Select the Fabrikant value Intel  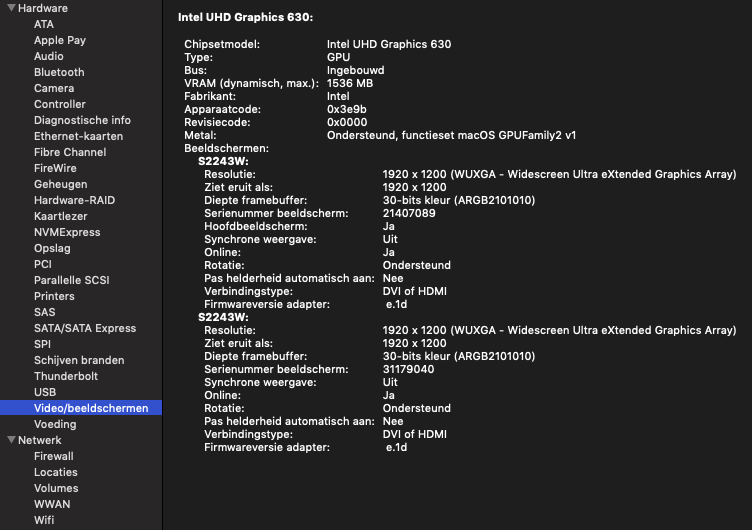pyautogui.click(x=338, y=96)
